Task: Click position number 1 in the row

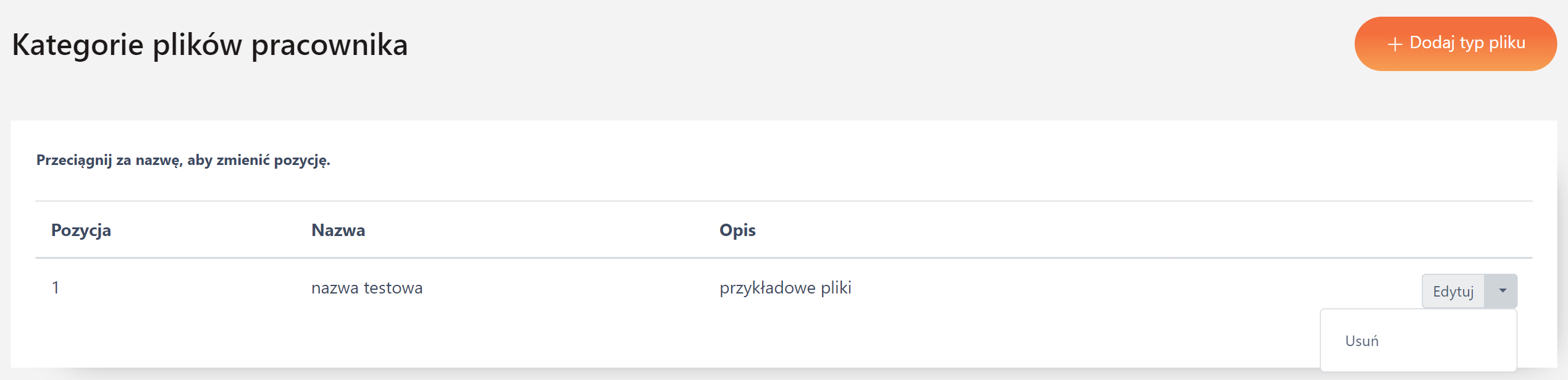Action: [56, 288]
